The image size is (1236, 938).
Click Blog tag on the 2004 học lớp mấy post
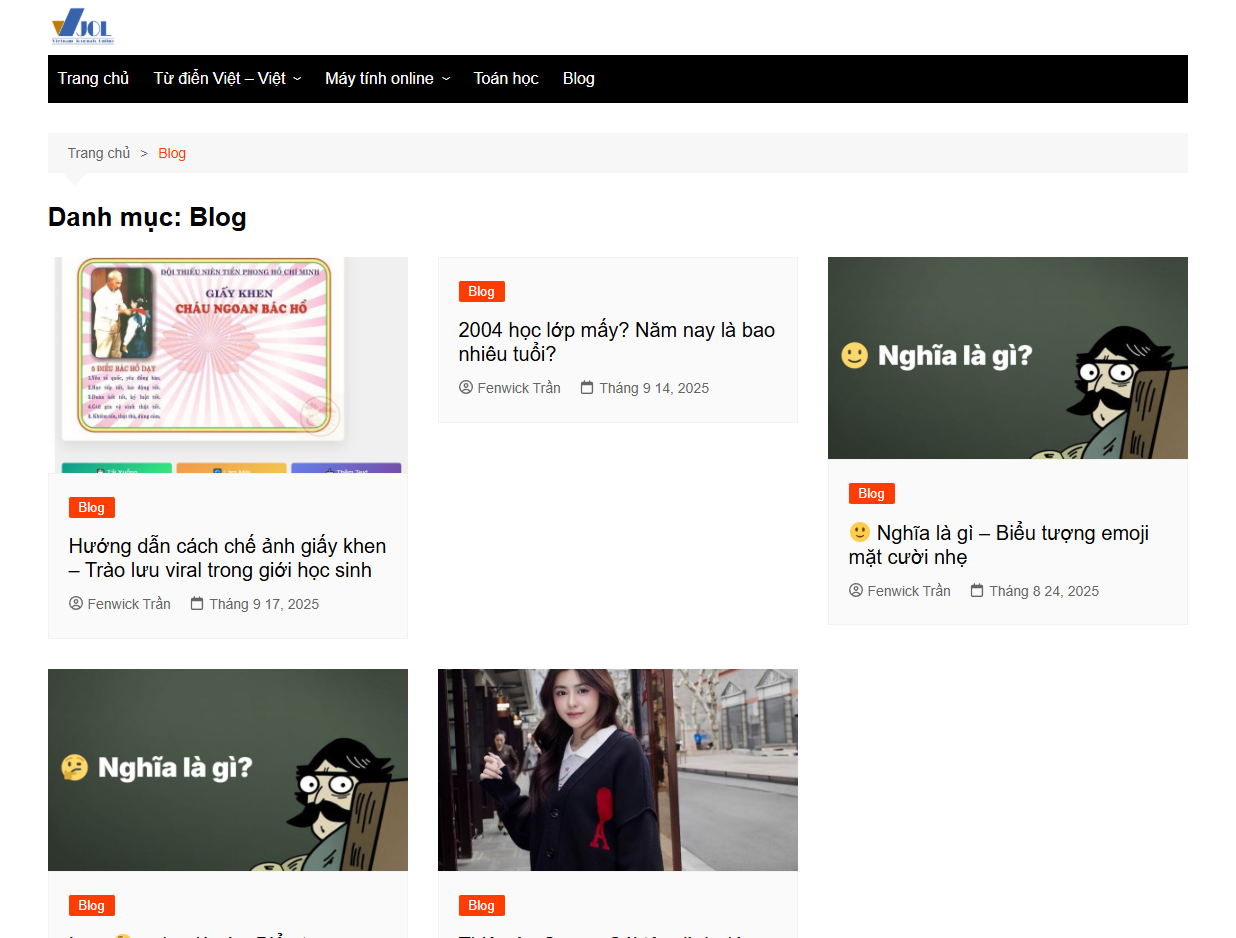tap(481, 291)
